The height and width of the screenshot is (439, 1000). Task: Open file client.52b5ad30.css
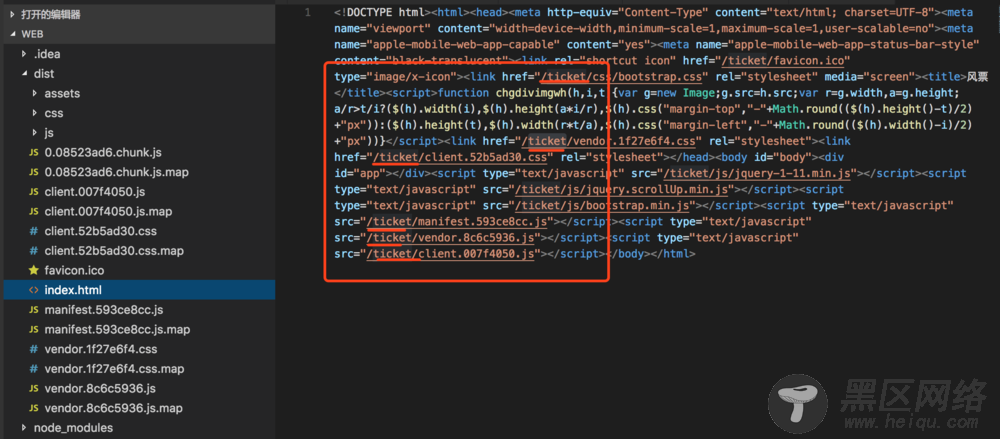101,231
